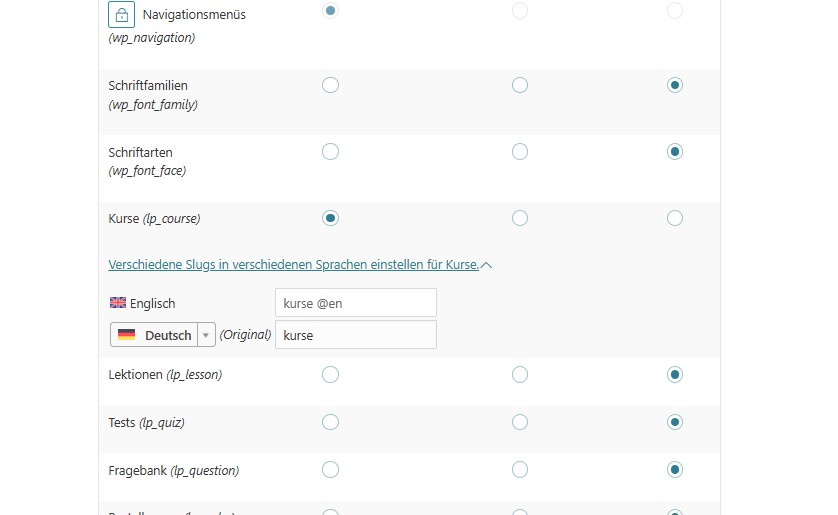Select third radio option for Schriftarten

pyautogui.click(x=675, y=152)
